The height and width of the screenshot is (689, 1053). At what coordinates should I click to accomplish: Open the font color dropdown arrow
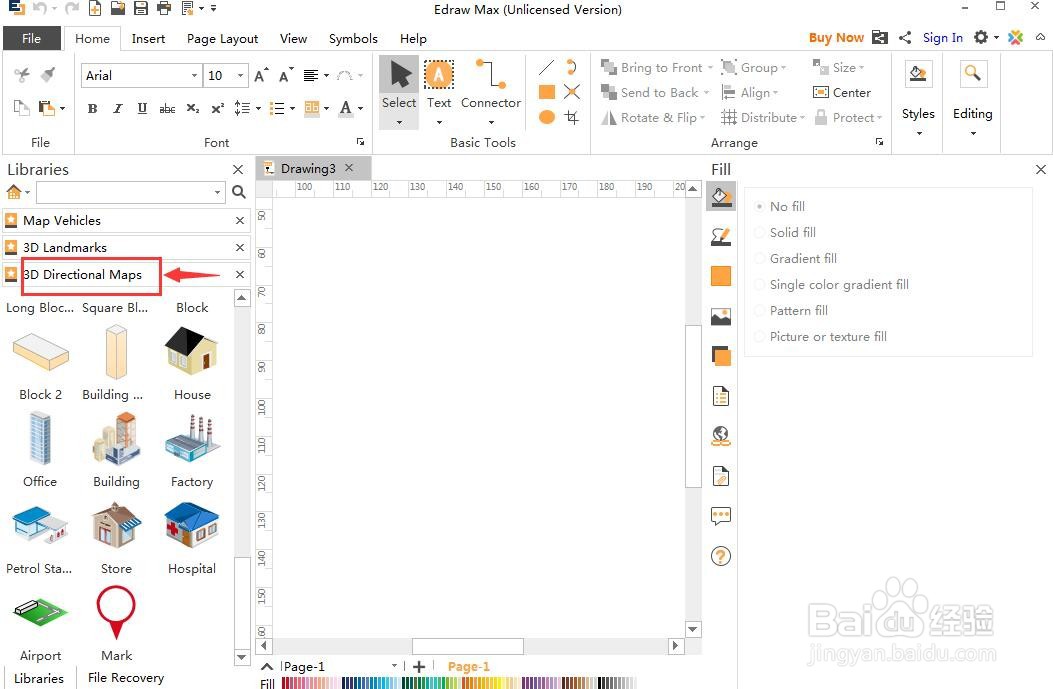pyautogui.click(x=361, y=108)
